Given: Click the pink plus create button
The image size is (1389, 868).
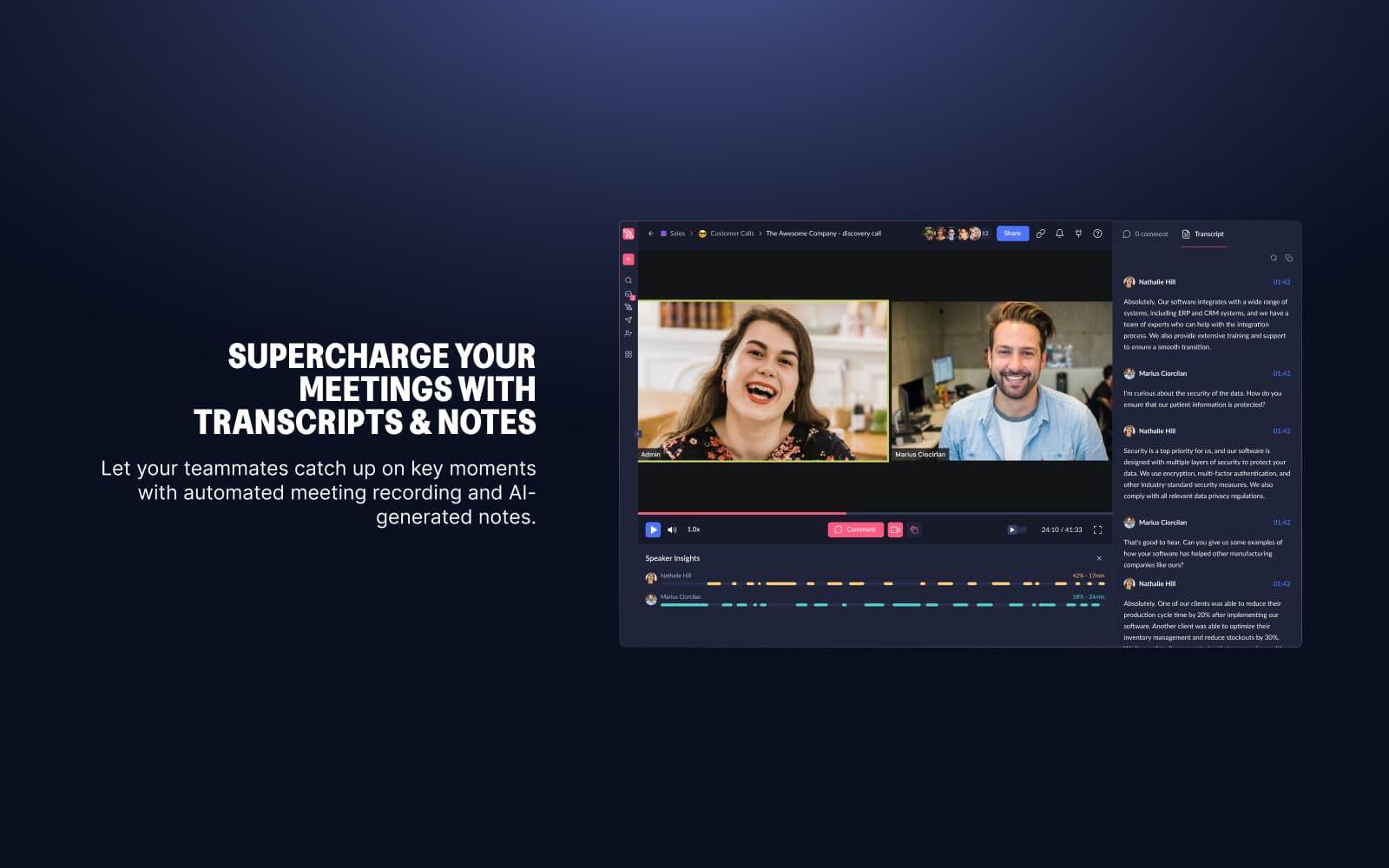Looking at the screenshot, I should pyautogui.click(x=629, y=260).
